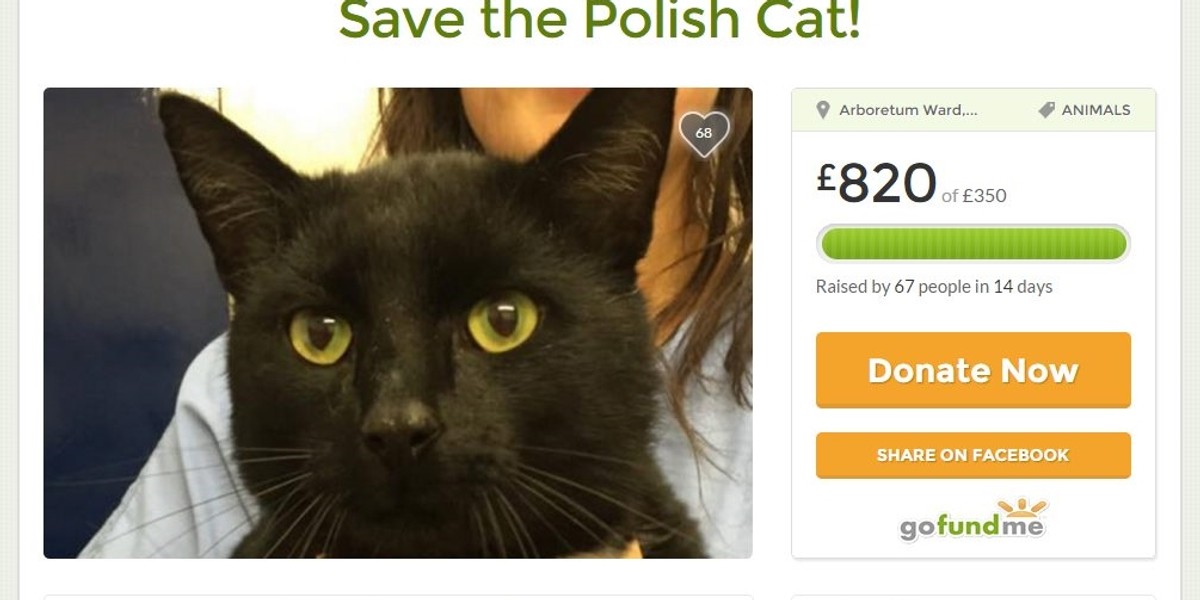Click the green fundraising progress bar

(x=973, y=244)
